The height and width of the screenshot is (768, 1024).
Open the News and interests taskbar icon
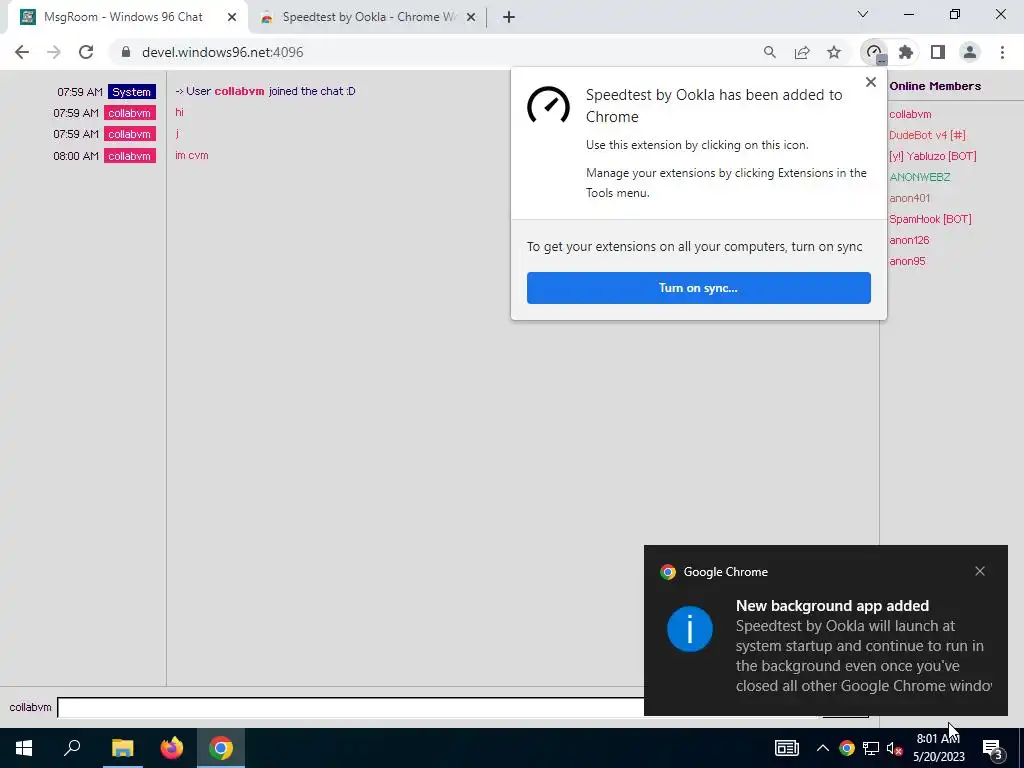tap(787, 748)
